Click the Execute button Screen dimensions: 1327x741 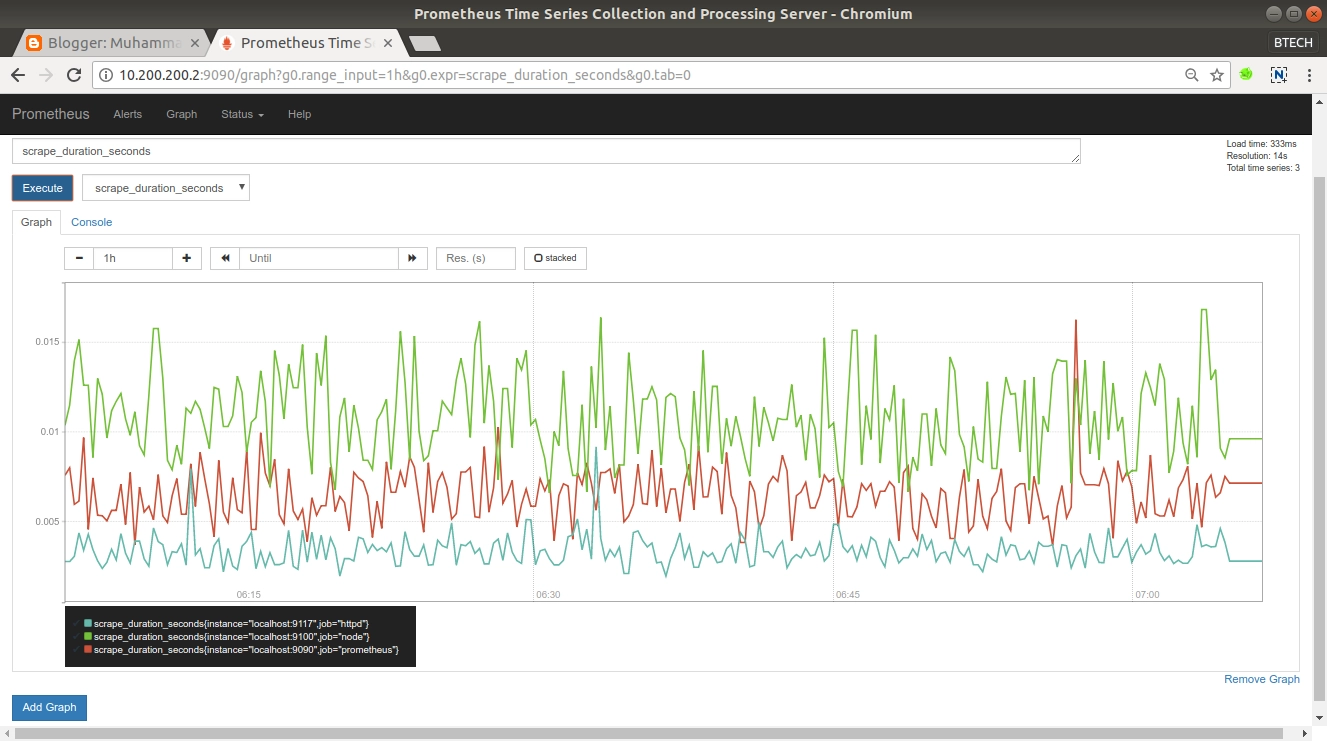pyautogui.click(x=42, y=188)
